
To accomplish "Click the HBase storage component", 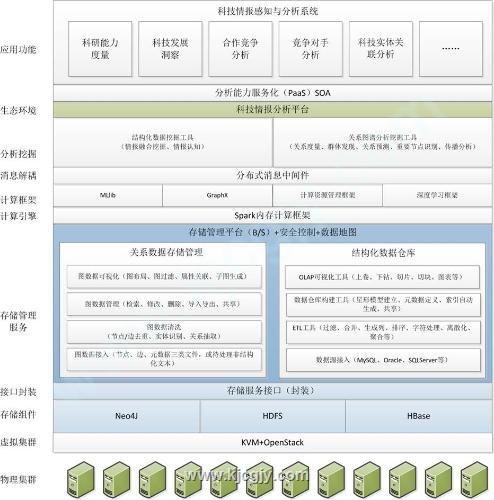I will tap(419, 416).
